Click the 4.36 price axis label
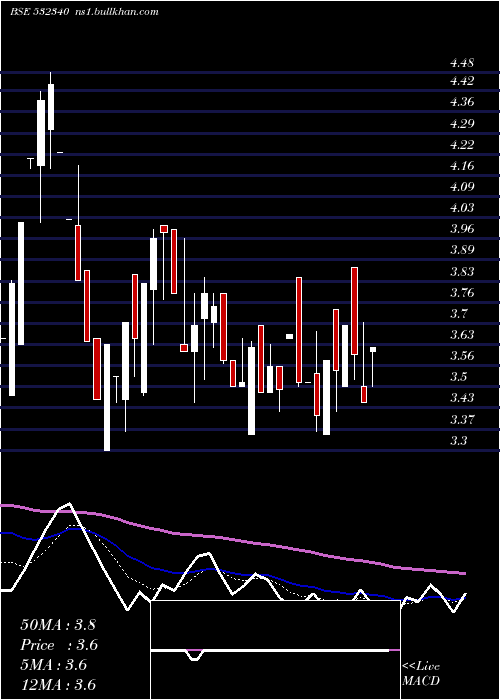 pyautogui.click(x=462, y=102)
